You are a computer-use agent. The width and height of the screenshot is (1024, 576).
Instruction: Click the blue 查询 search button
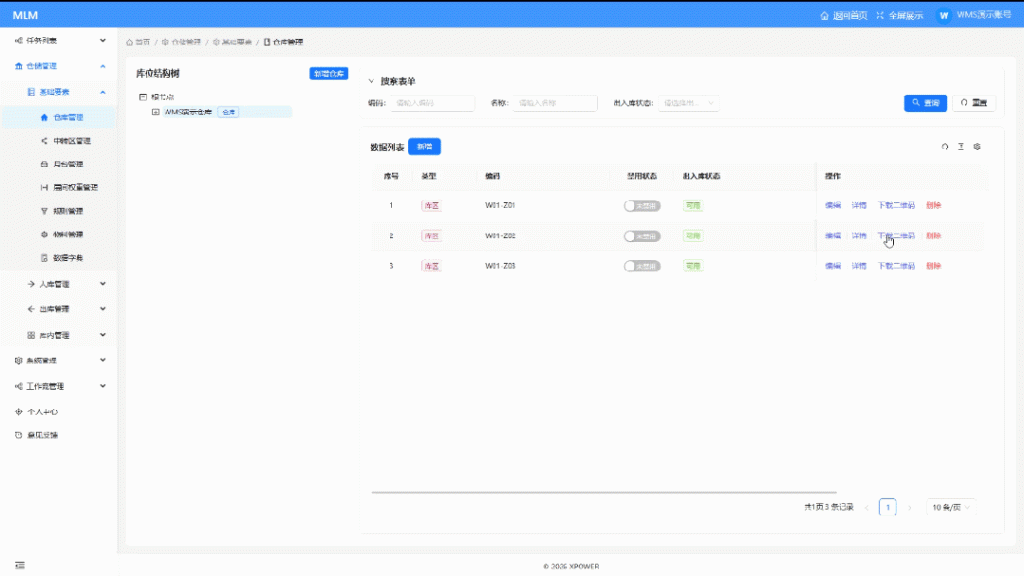pyautogui.click(x=925, y=103)
